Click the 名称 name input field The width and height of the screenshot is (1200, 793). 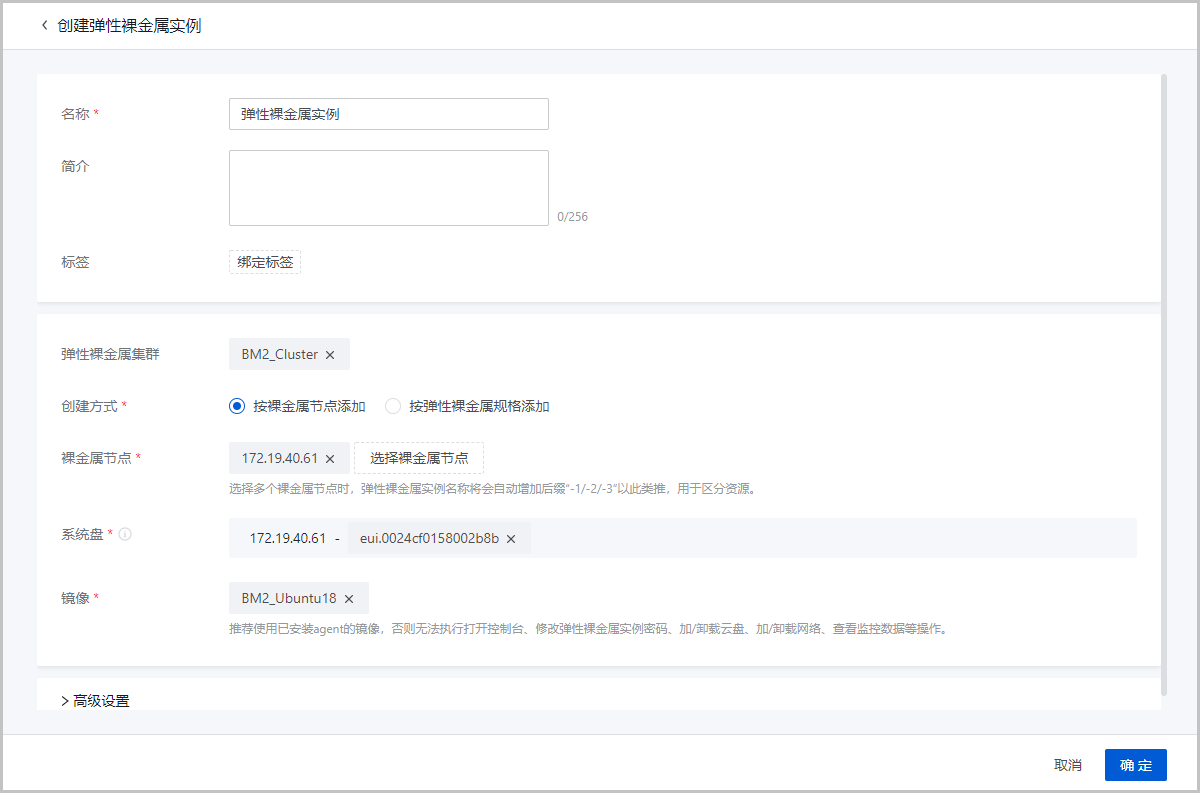click(388, 114)
